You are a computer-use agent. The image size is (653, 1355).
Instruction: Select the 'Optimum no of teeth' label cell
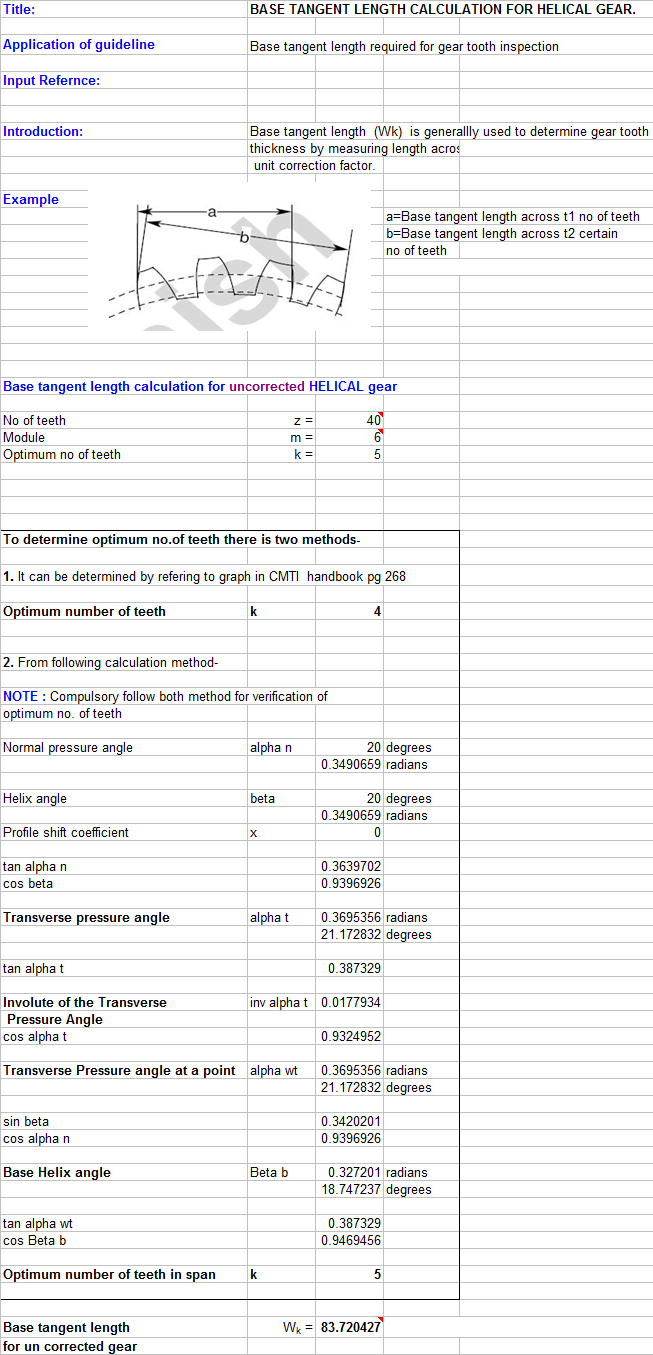pos(62,454)
